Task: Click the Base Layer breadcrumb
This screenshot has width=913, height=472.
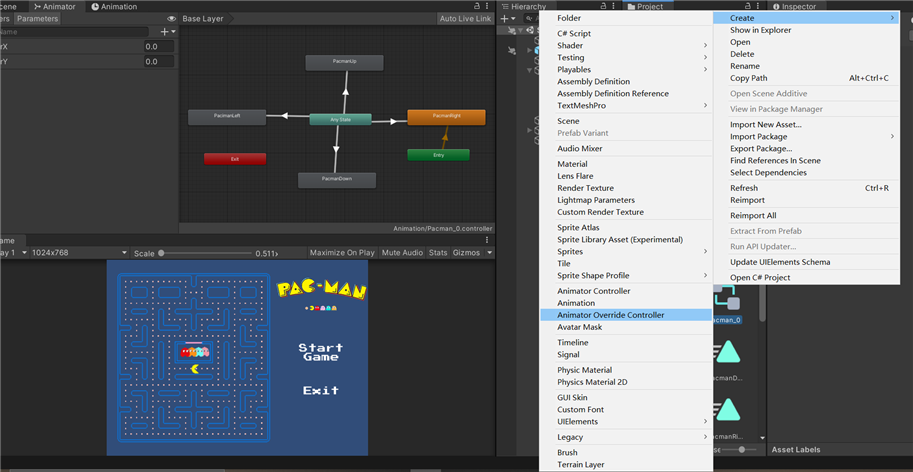Action: pyautogui.click(x=203, y=19)
